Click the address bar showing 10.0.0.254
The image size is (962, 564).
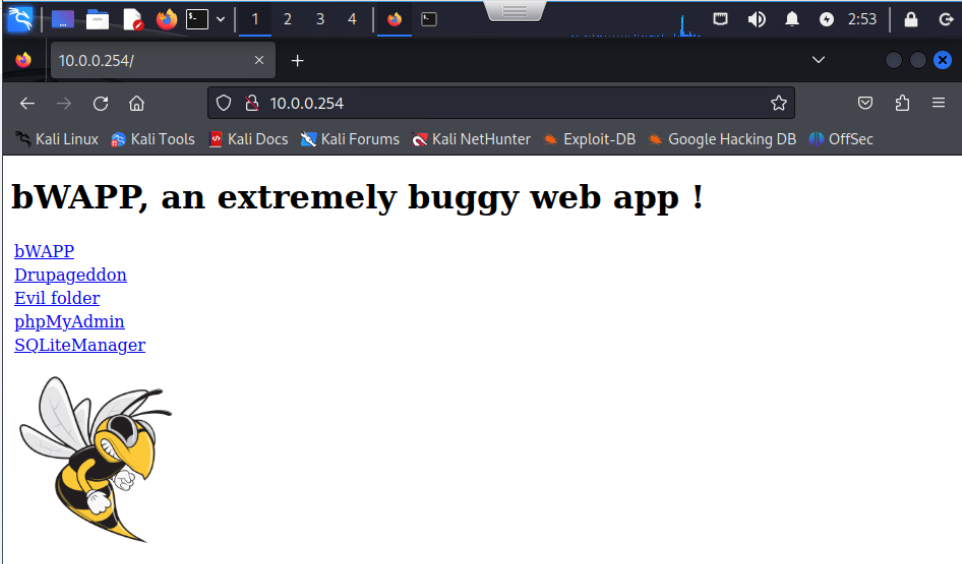501,103
